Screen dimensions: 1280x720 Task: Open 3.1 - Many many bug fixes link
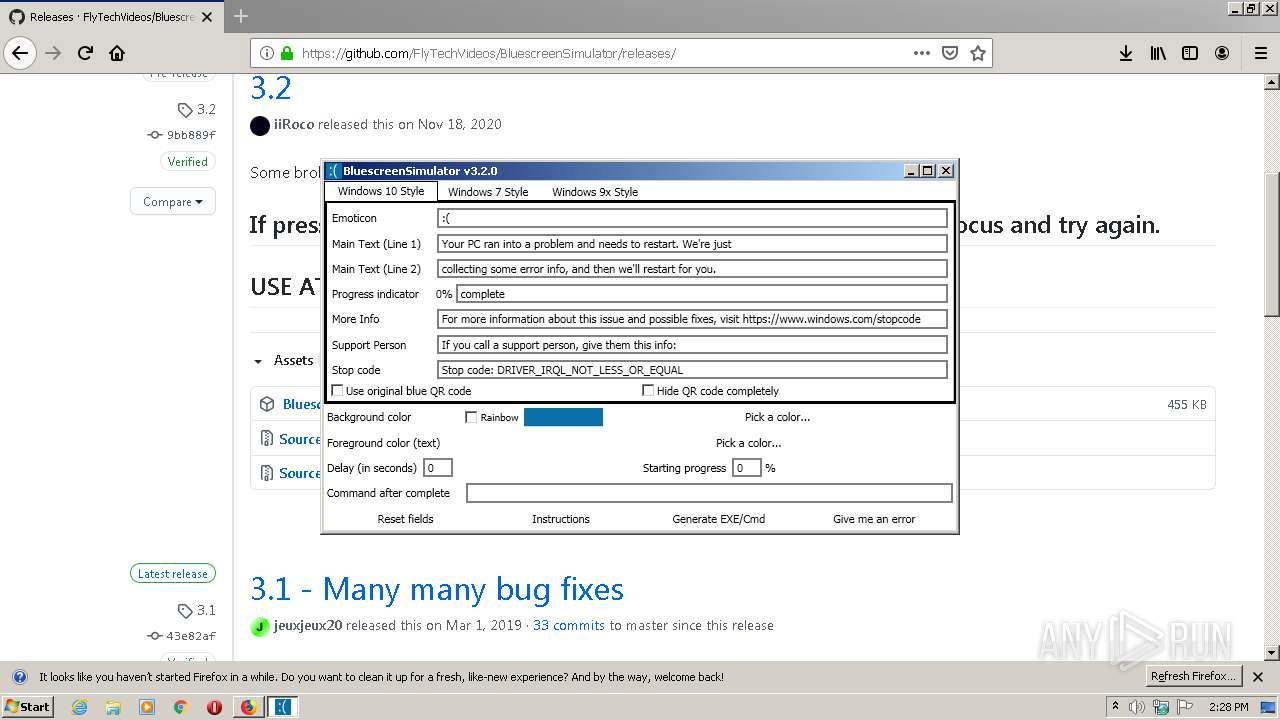pos(437,589)
